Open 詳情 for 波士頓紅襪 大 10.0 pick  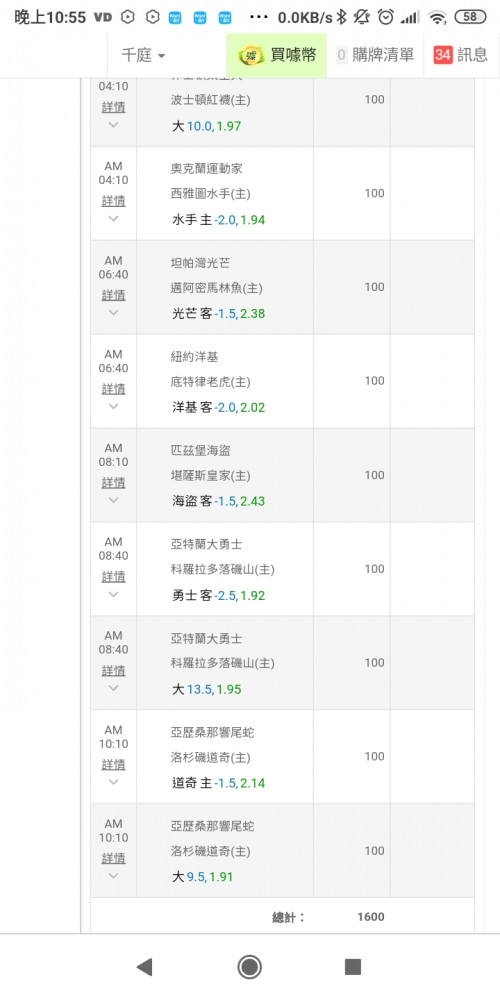coord(114,107)
